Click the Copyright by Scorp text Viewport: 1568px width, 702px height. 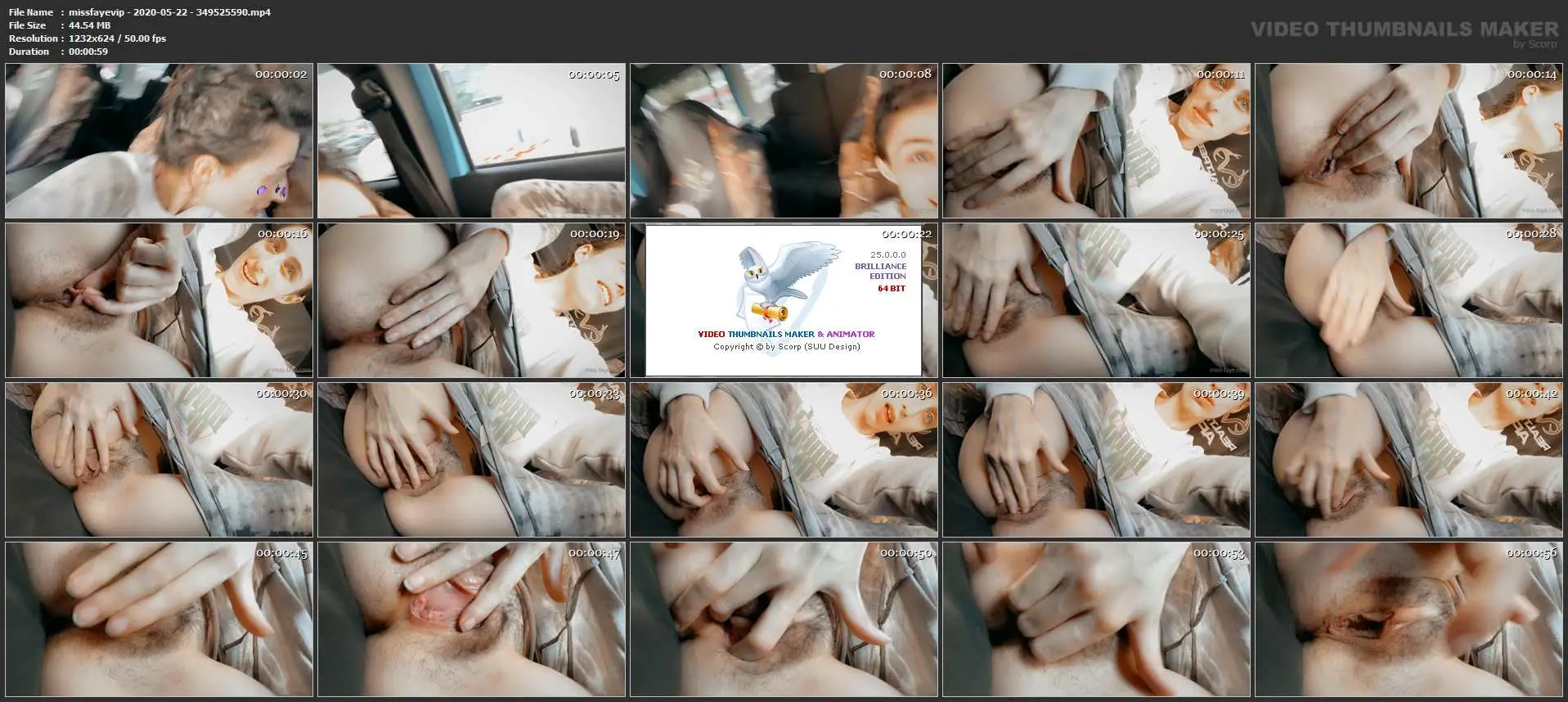click(x=786, y=346)
